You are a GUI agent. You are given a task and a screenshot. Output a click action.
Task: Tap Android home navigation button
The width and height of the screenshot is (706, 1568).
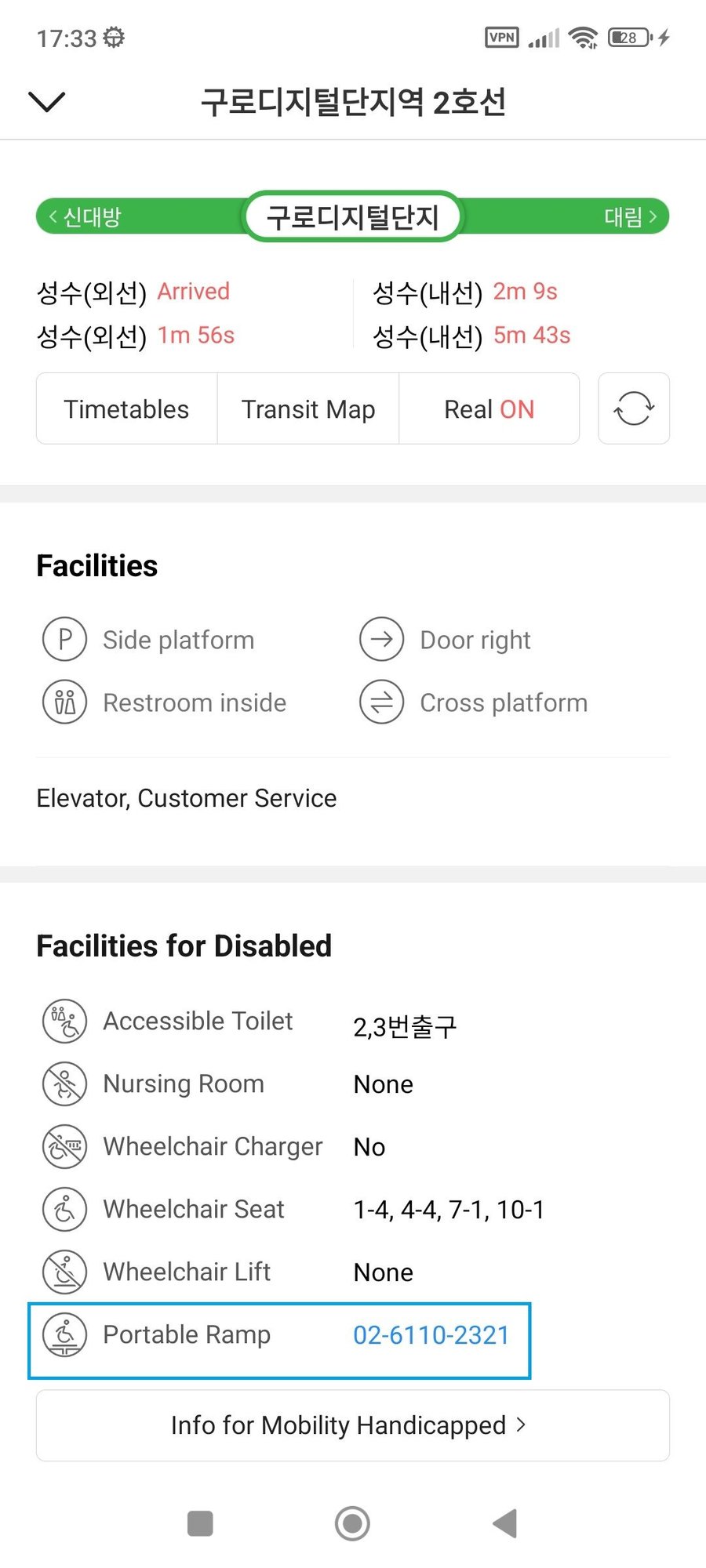coord(352,1523)
